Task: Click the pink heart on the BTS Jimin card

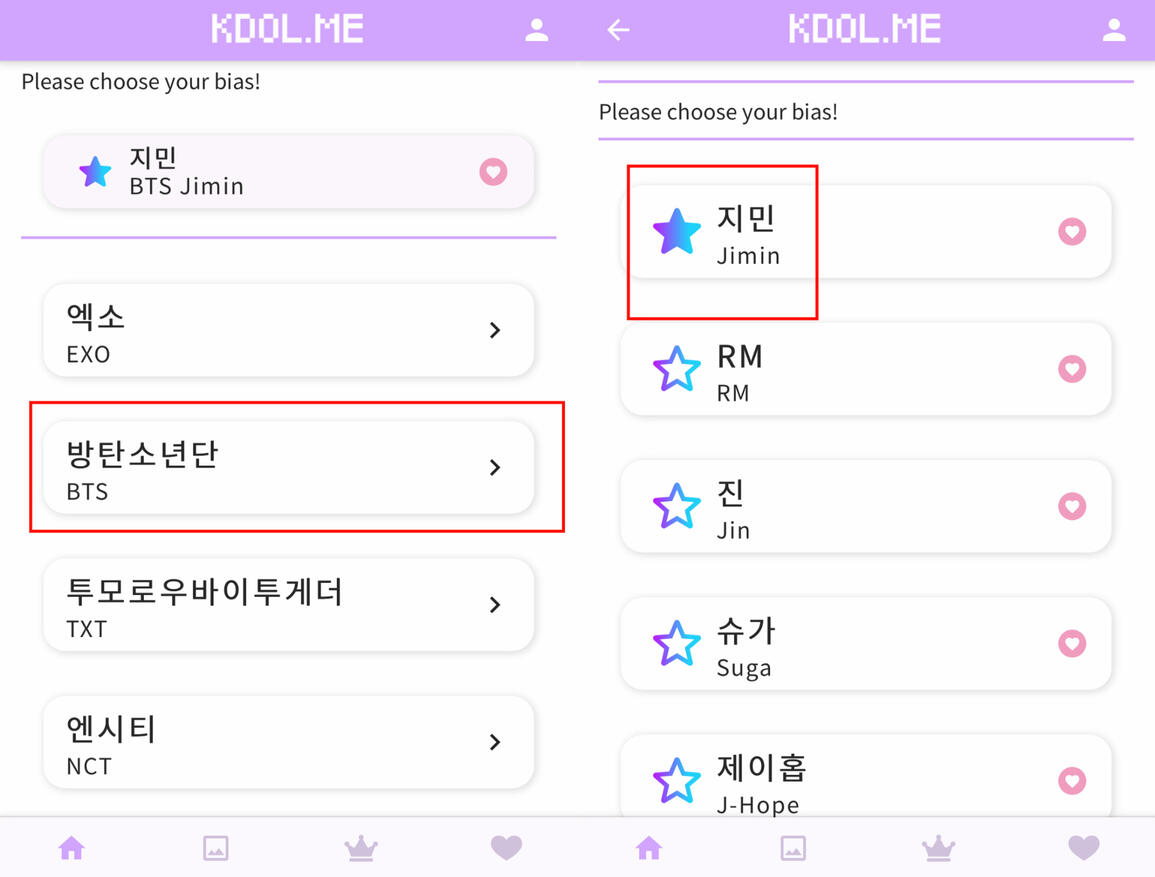Action: pyautogui.click(x=493, y=172)
